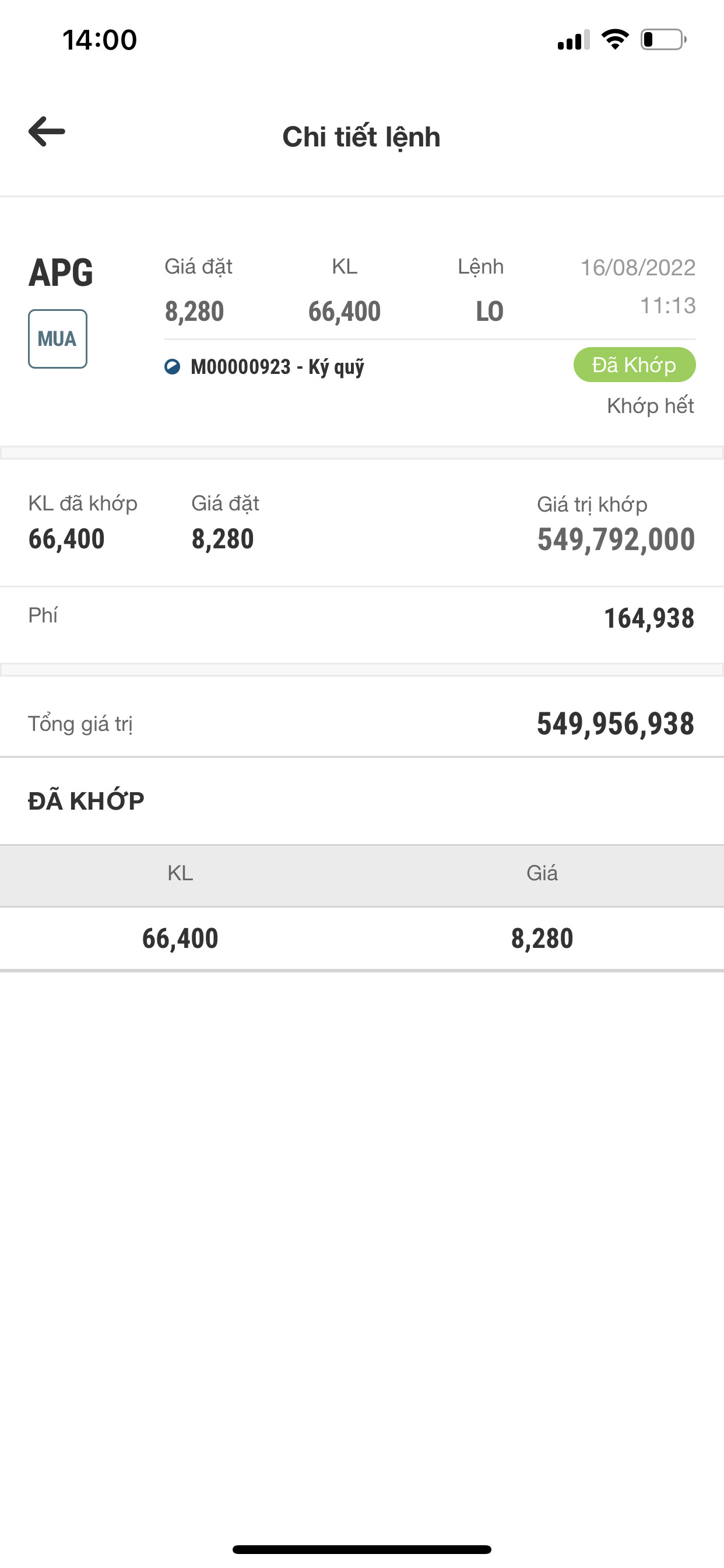Tap the home indicator bar
Image resolution: width=724 pixels, height=1568 pixels.
[361, 1549]
